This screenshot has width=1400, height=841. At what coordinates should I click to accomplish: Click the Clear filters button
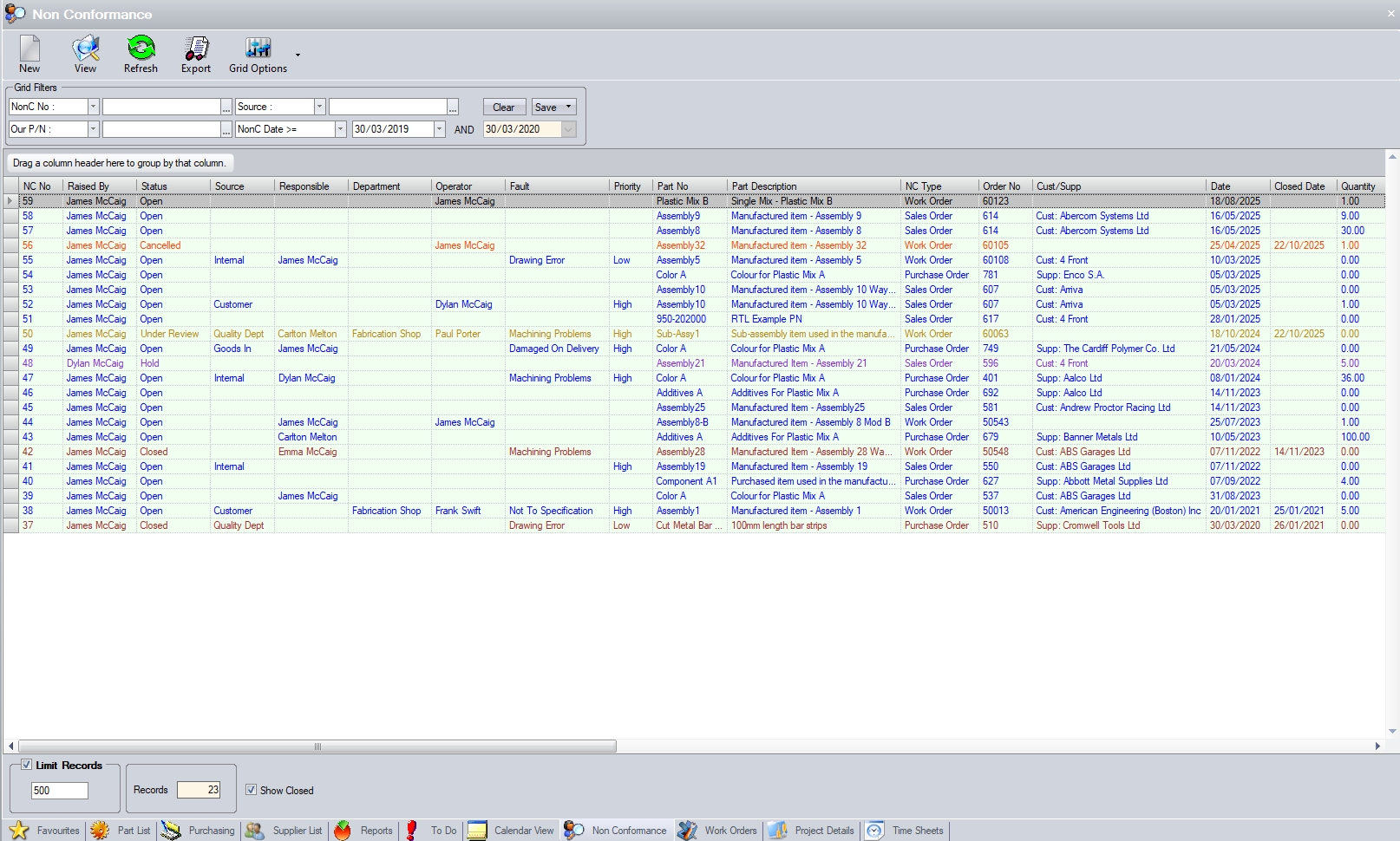pyautogui.click(x=503, y=108)
